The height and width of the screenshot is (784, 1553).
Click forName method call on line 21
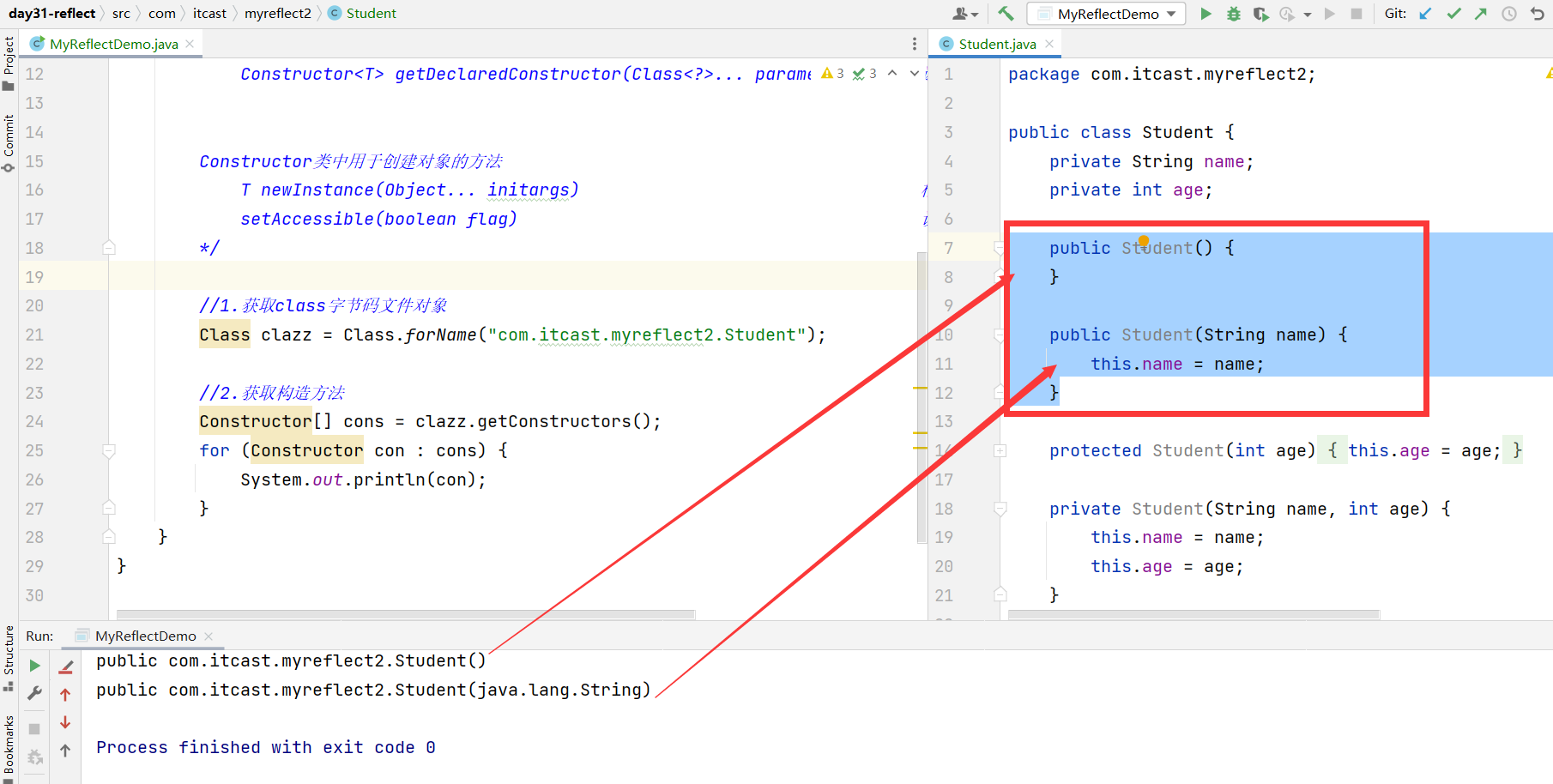coord(439,335)
